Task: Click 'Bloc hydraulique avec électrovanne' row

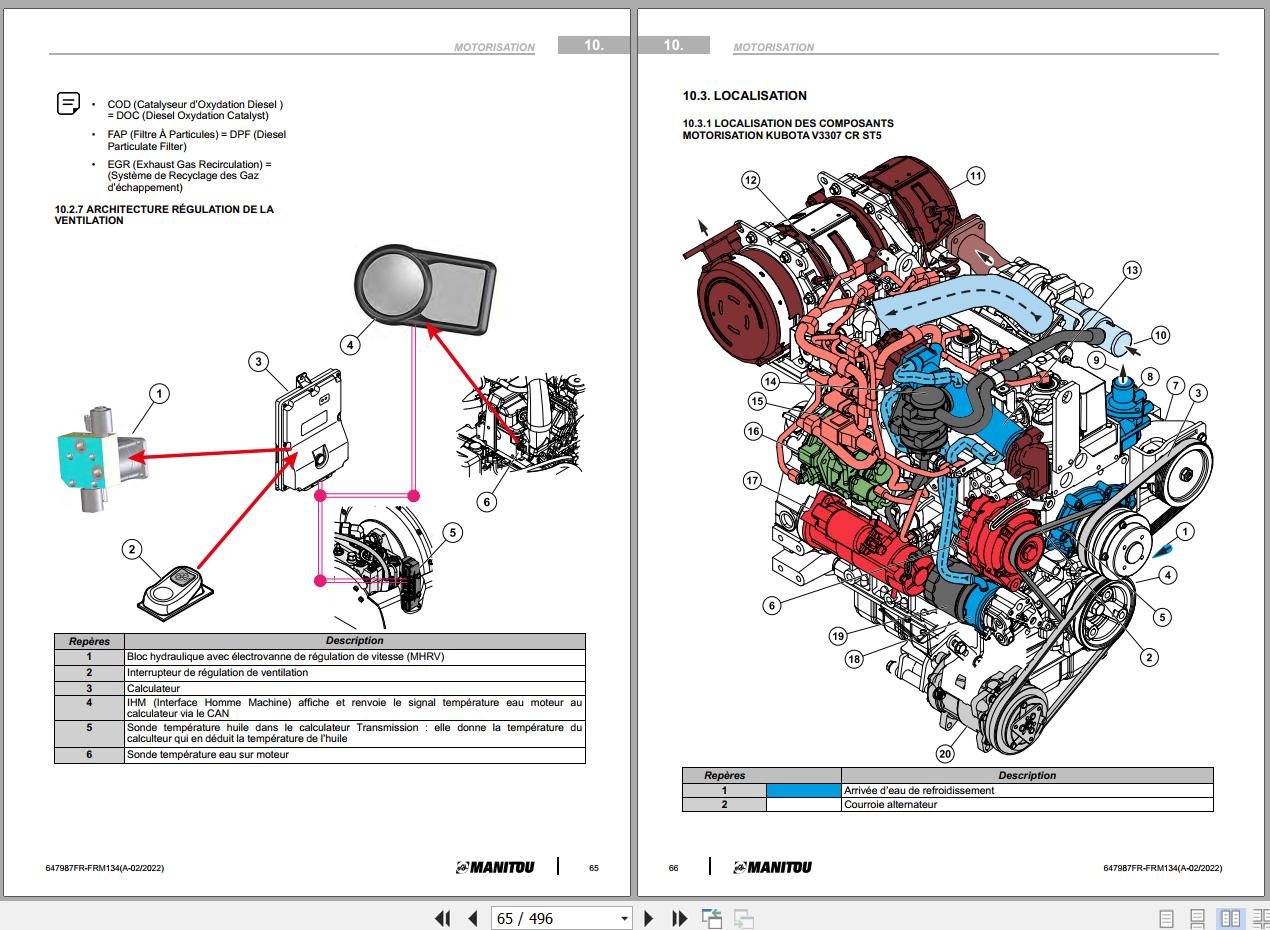Action: [x=319, y=657]
